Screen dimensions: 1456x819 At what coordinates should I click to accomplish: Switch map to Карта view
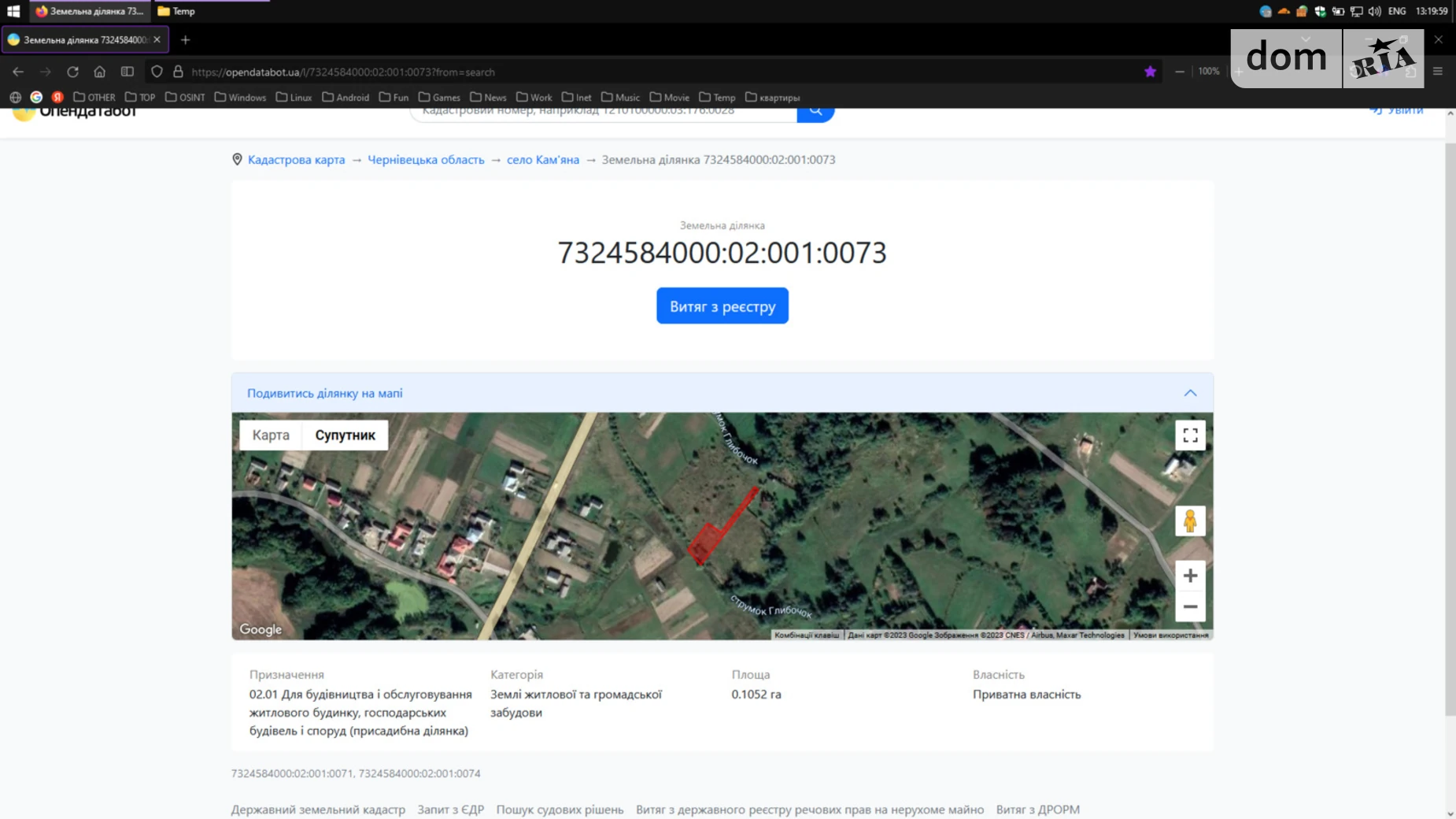(271, 435)
